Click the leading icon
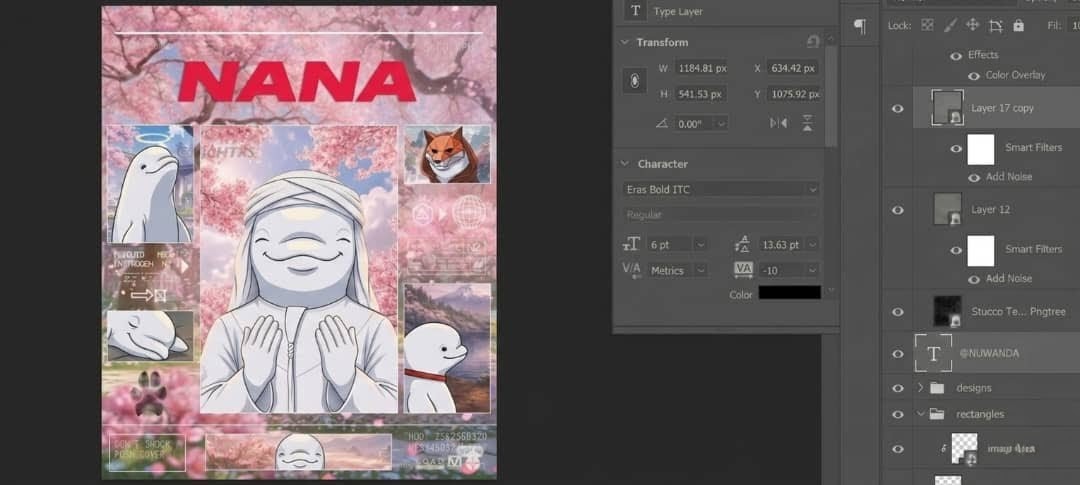Image resolution: width=1080 pixels, height=485 pixels. click(742, 244)
